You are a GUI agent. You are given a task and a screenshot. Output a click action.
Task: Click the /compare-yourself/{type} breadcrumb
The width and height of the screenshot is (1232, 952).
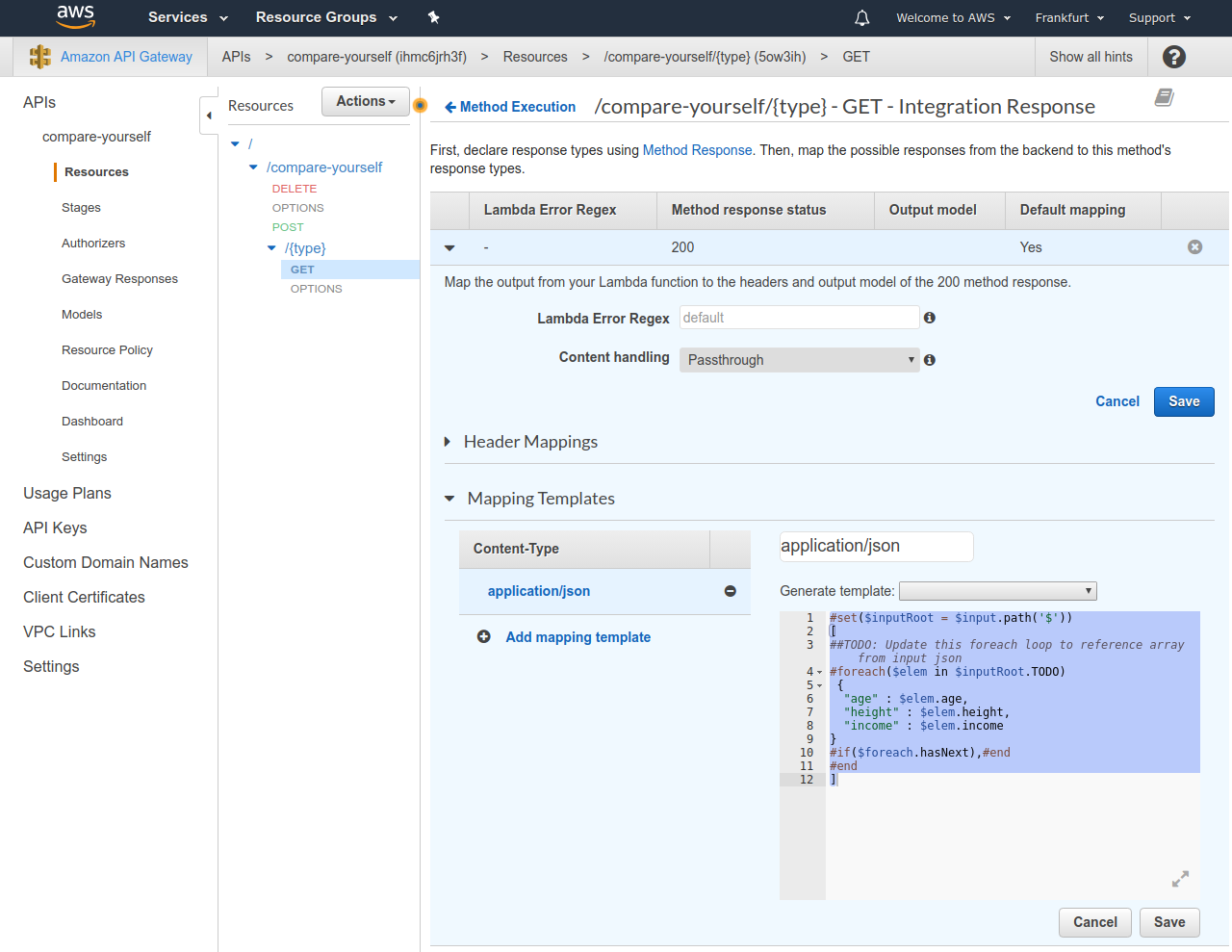tap(705, 57)
